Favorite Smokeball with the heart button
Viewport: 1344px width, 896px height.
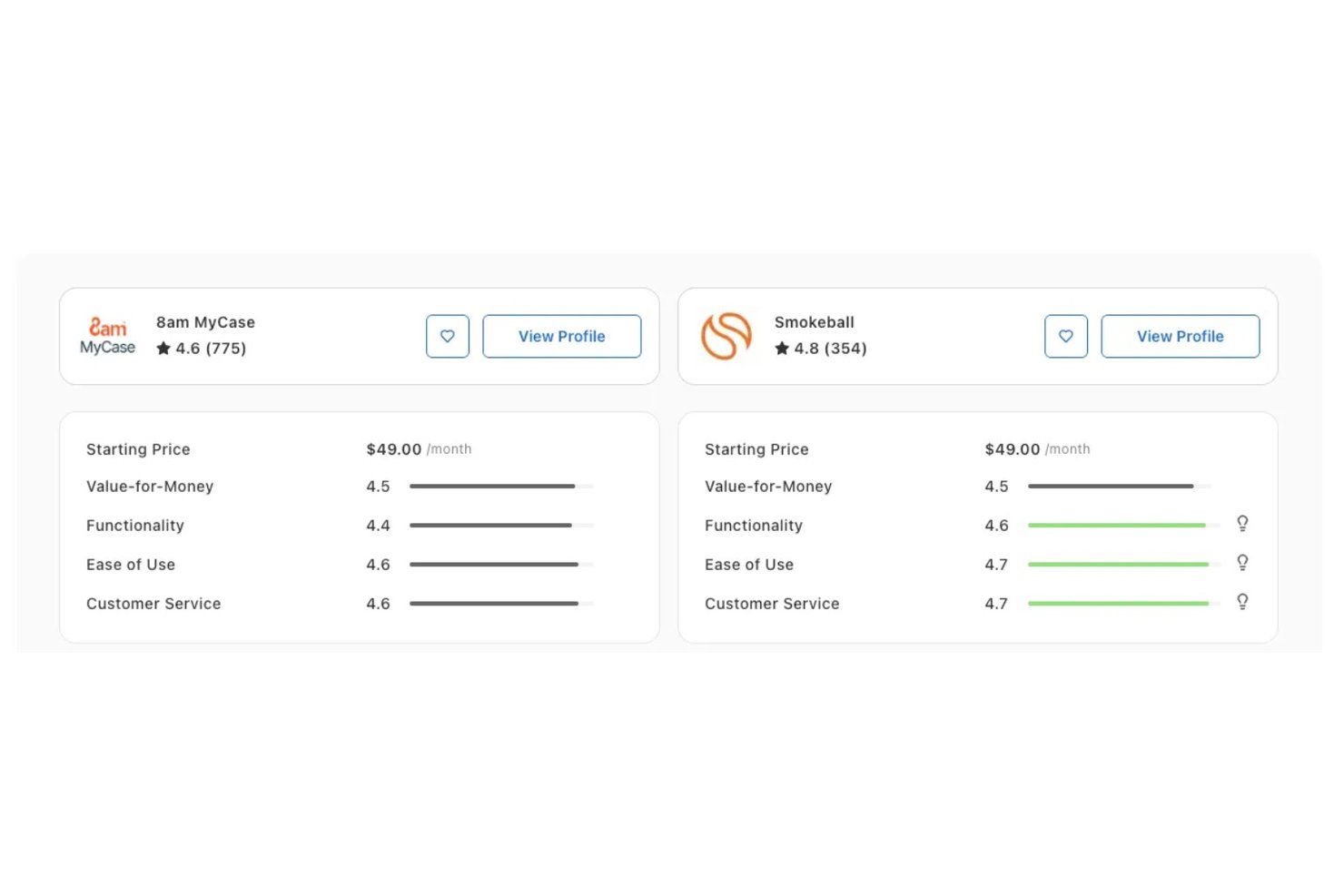1066,336
